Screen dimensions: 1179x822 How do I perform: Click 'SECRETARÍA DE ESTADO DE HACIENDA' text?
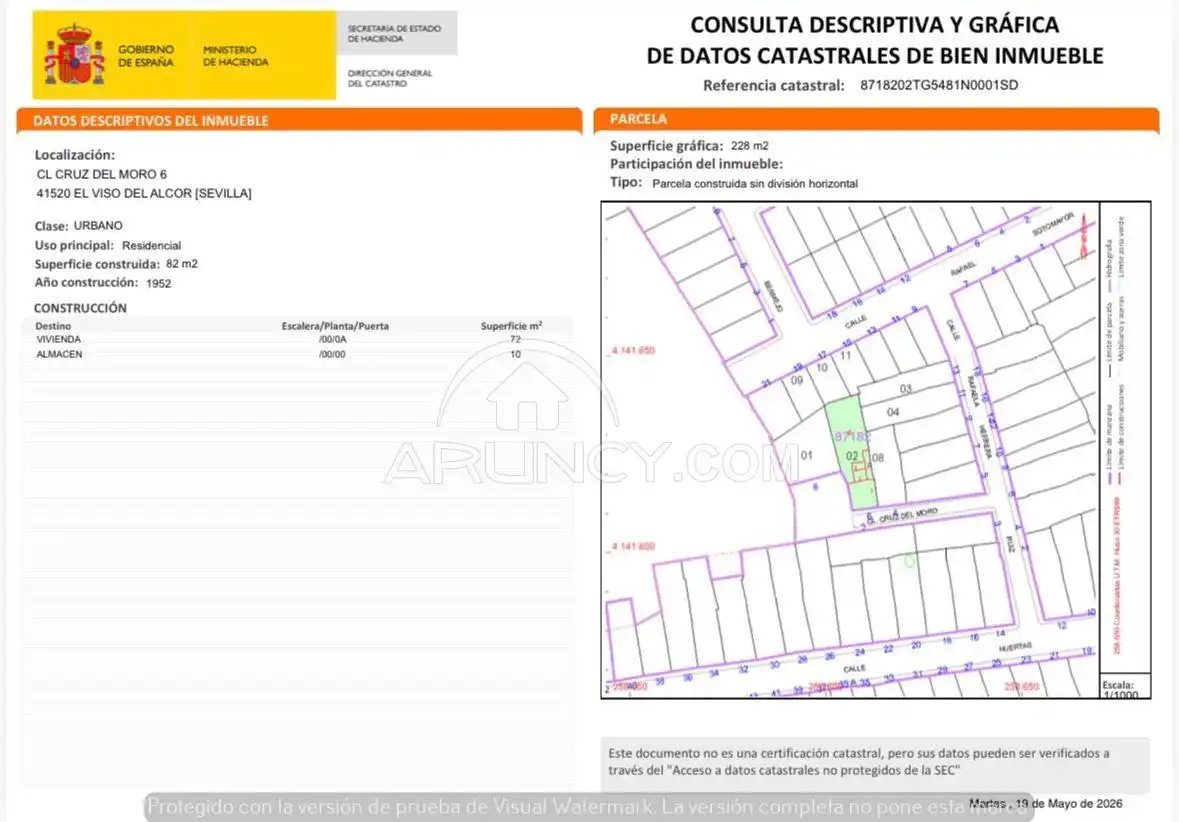(x=394, y=33)
